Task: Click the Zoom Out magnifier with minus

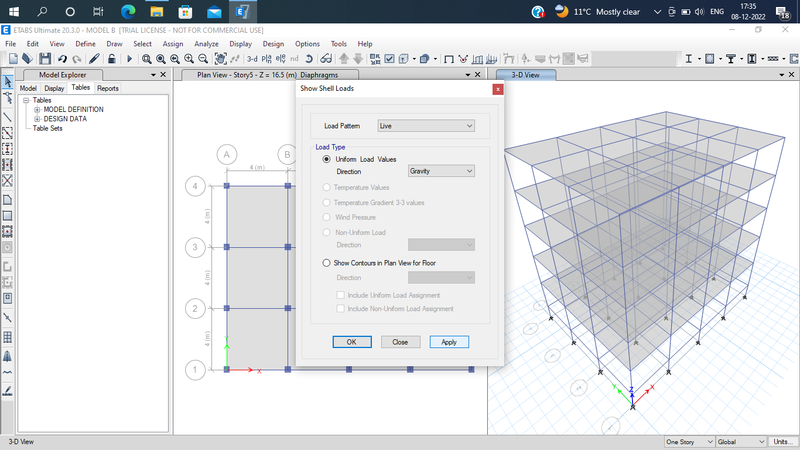Action: pos(203,59)
